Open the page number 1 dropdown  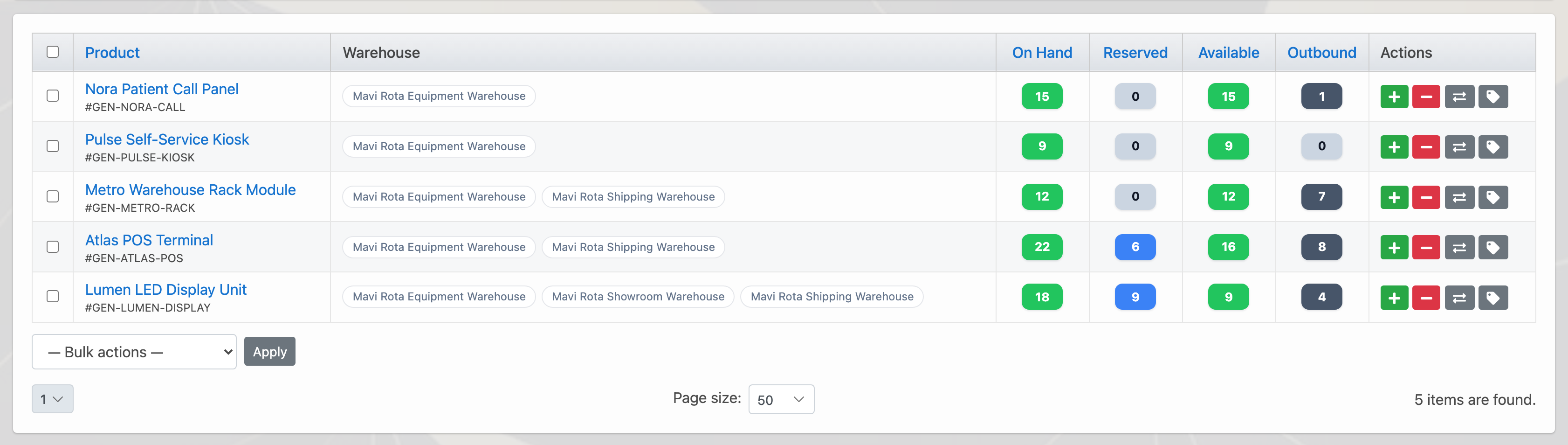click(x=52, y=399)
